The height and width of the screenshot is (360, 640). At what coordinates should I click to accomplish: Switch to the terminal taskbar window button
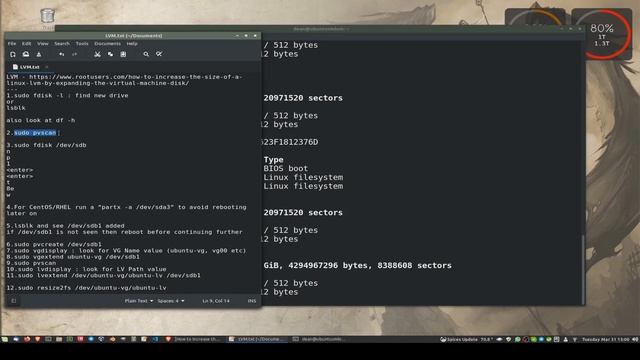pos(320,339)
